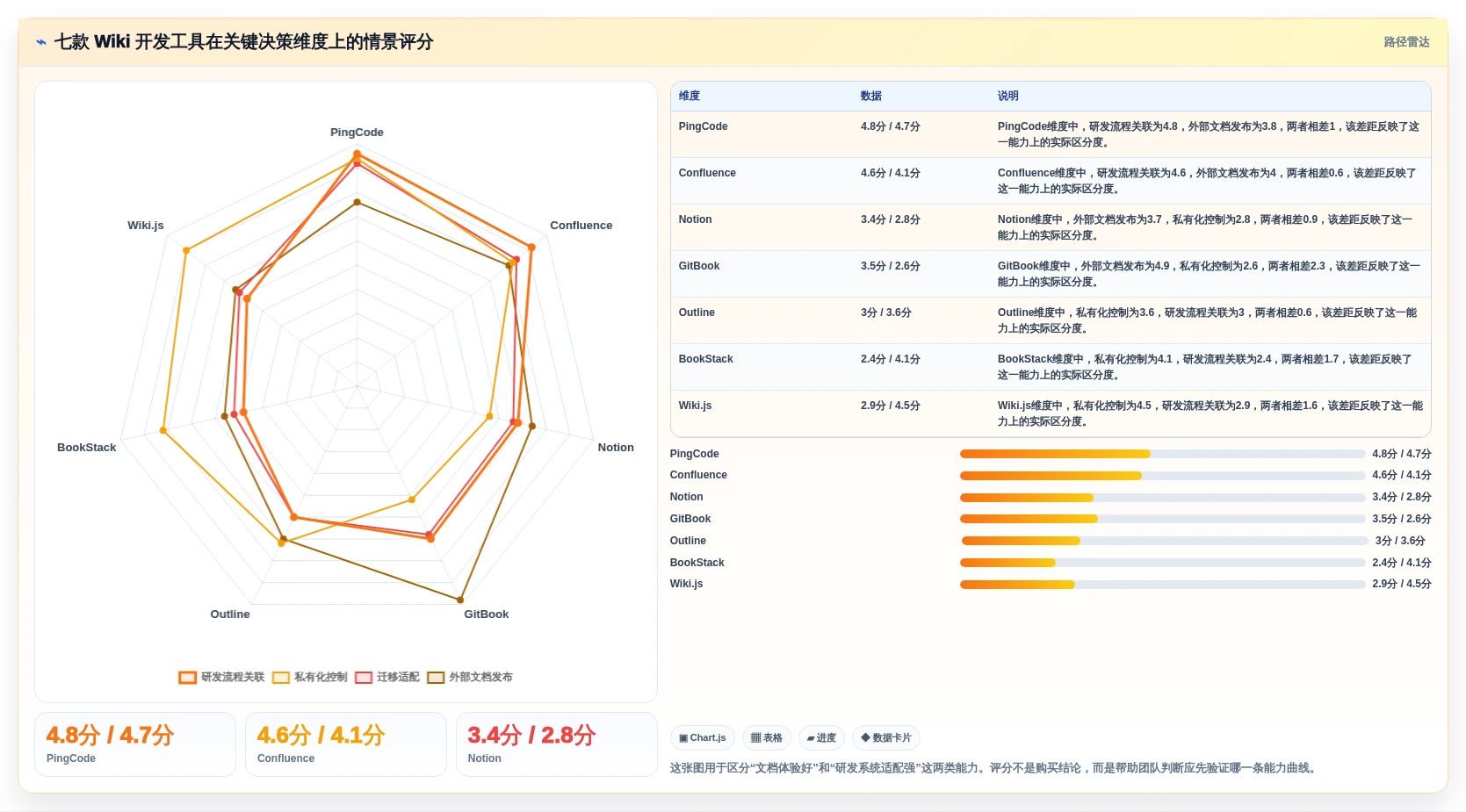Open the Notion 3.4分 / 2.8分 score card
Screen dimensions: 1466x812
coord(557,744)
